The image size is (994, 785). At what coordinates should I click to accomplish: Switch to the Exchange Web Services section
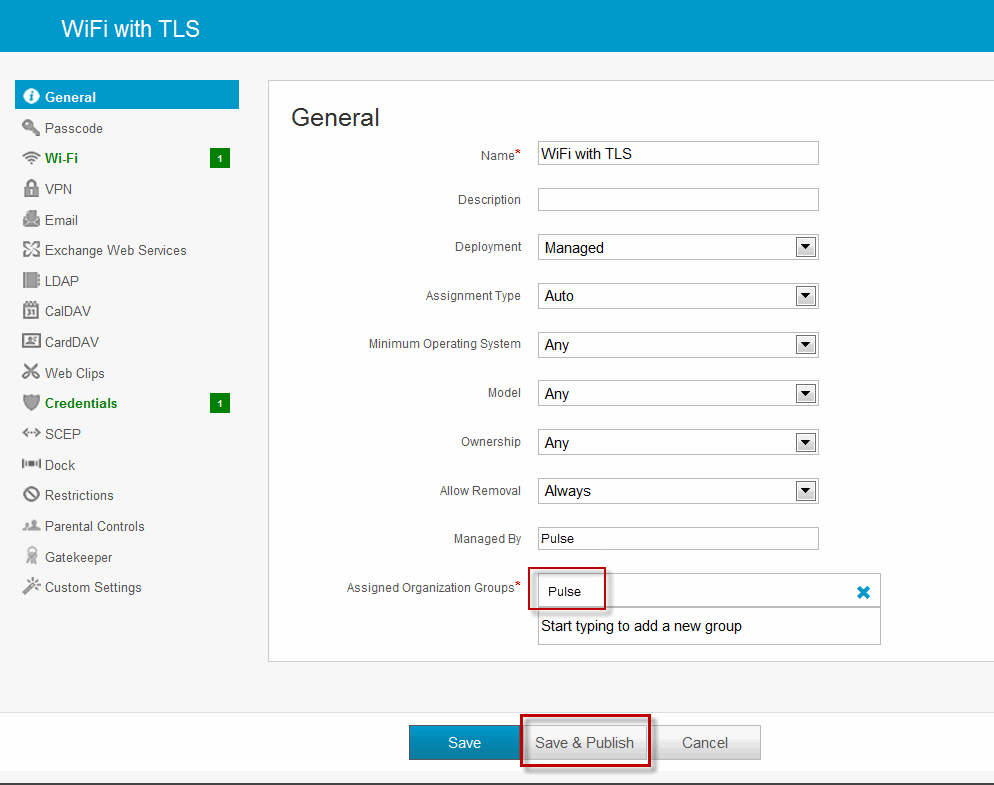115,250
